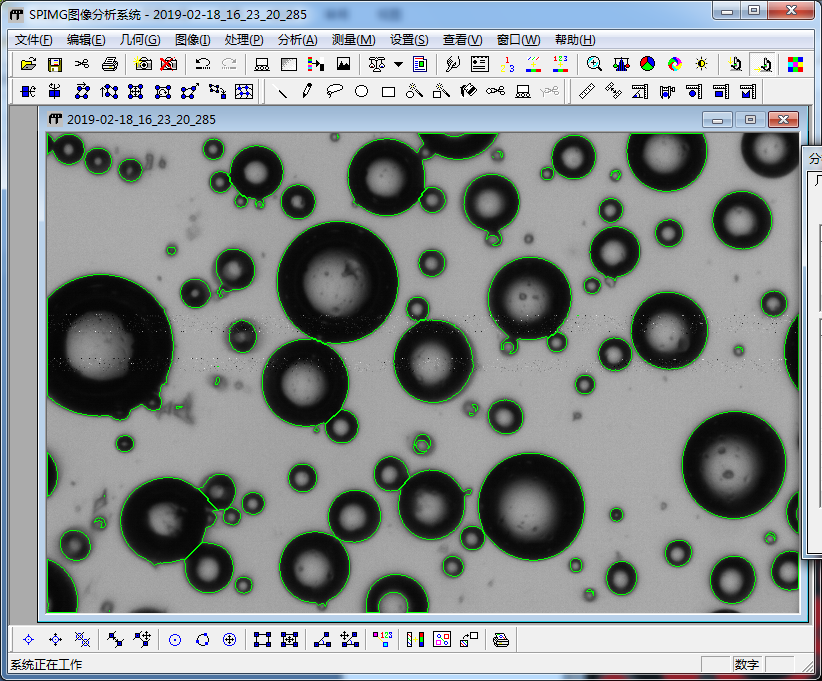Click the sun-shaped brightness icon

pos(702,64)
